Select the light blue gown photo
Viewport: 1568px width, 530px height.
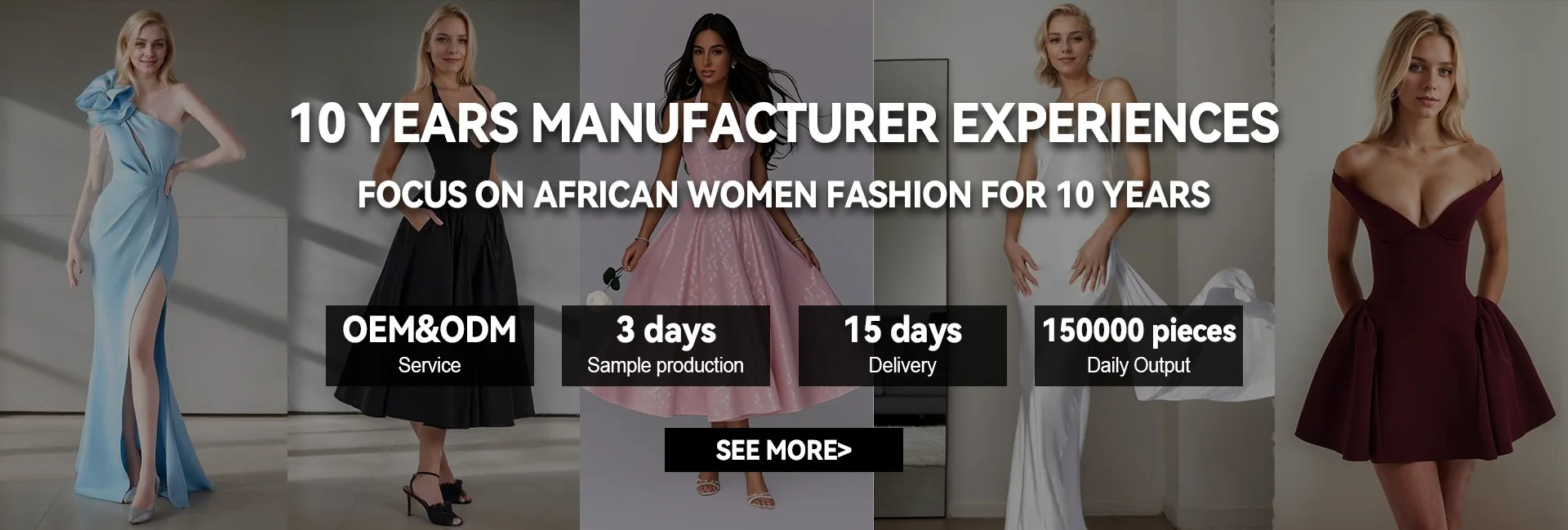pyautogui.click(x=143, y=265)
